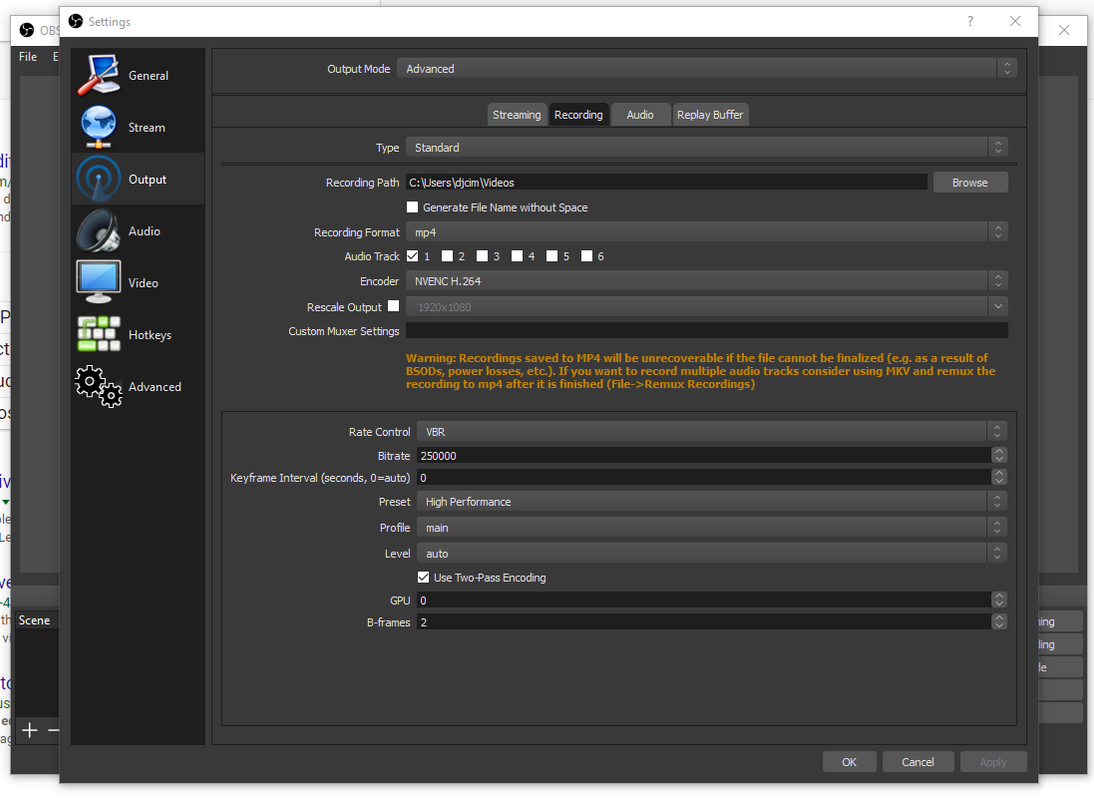
Task: Enable Audio Track 2 checkbox
Action: pyautogui.click(x=447, y=256)
